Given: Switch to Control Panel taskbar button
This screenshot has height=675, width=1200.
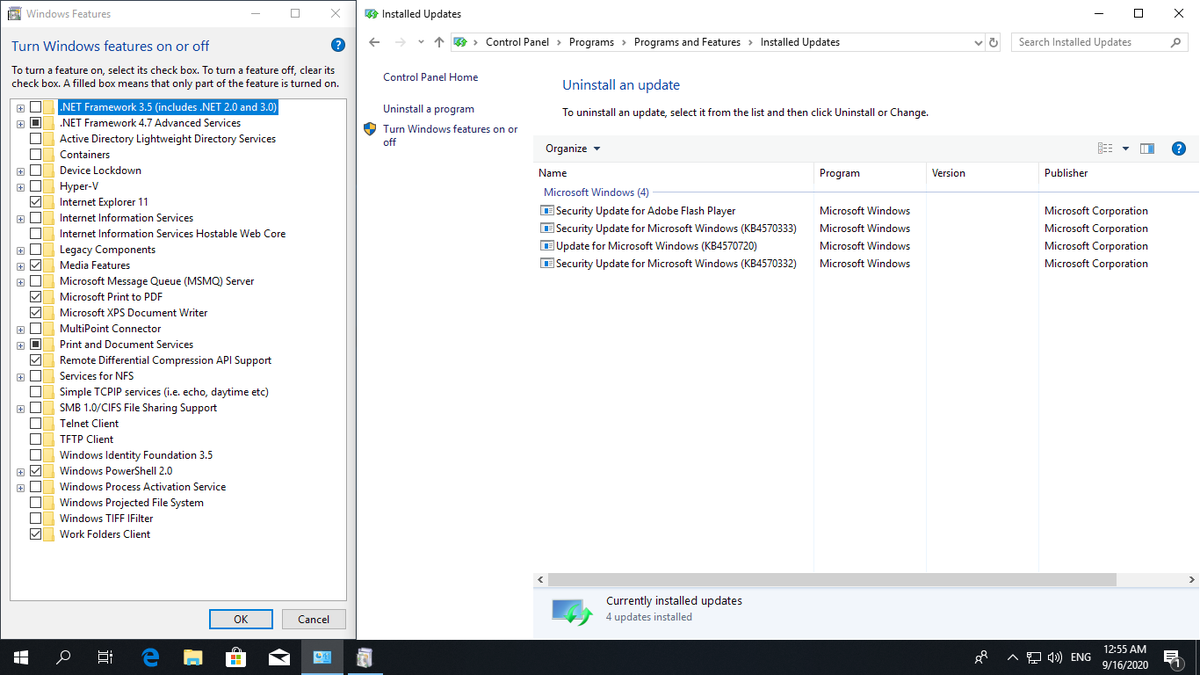Looking at the screenshot, I should [x=323, y=657].
